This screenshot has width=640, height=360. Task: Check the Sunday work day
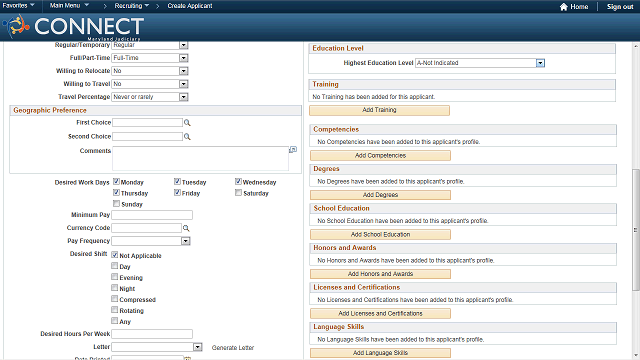point(116,204)
